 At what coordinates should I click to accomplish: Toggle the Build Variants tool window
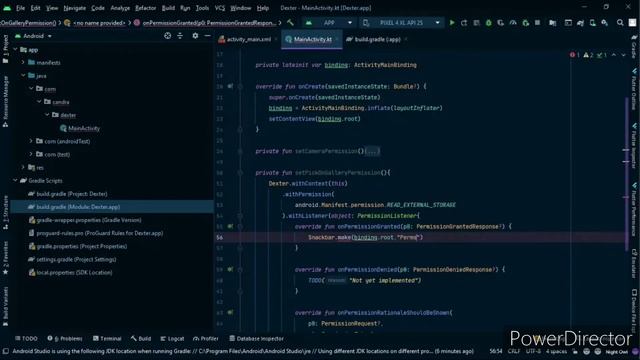(5, 307)
